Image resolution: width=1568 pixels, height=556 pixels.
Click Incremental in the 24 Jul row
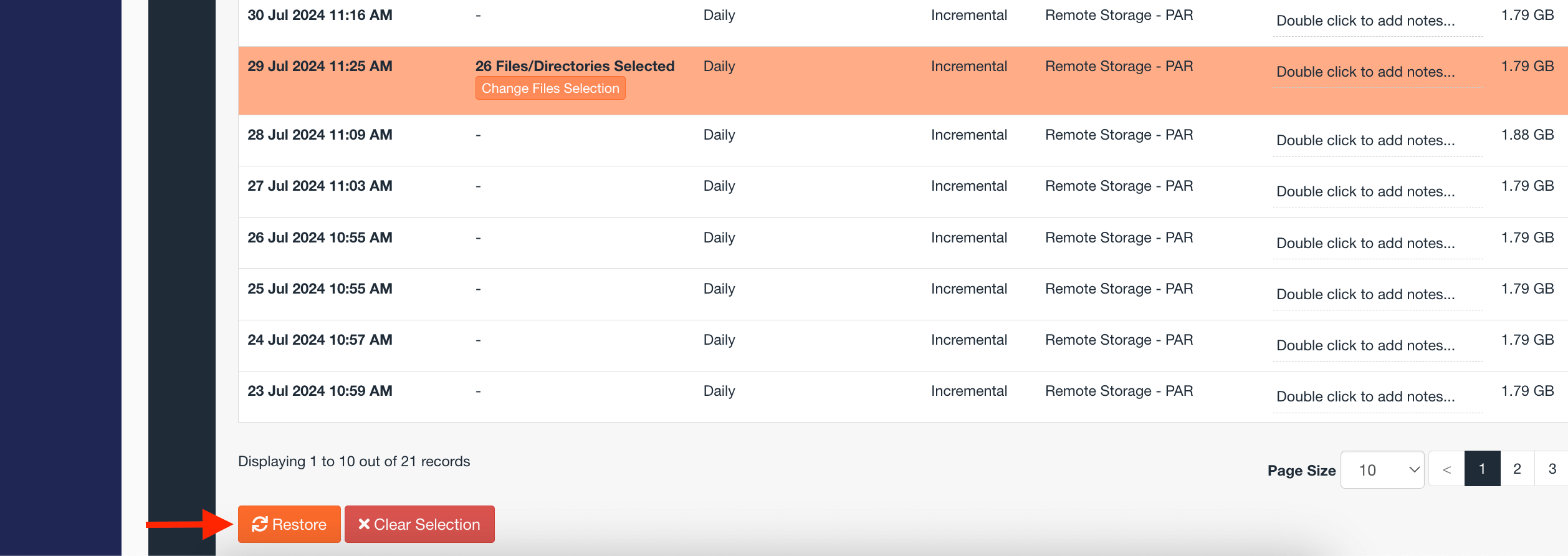(969, 340)
